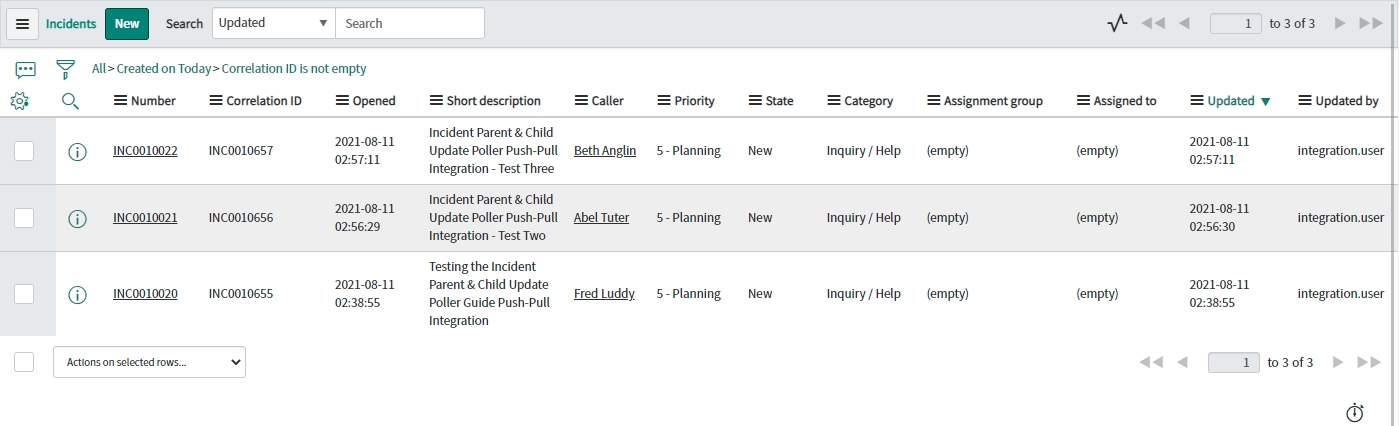Click the activity stream icon
This screenshot has width=1399, height=426.
pos(1117,23)
